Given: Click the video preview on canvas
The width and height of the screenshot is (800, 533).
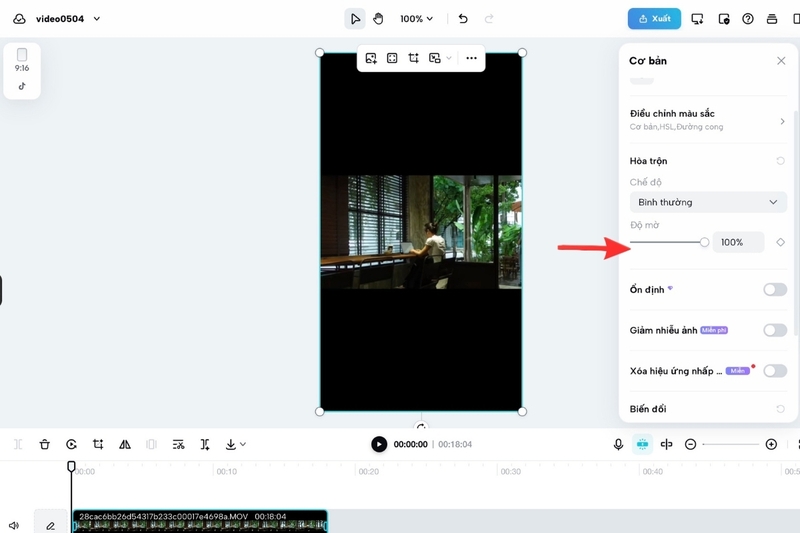Looking at the screenshot, I should 421,232.
